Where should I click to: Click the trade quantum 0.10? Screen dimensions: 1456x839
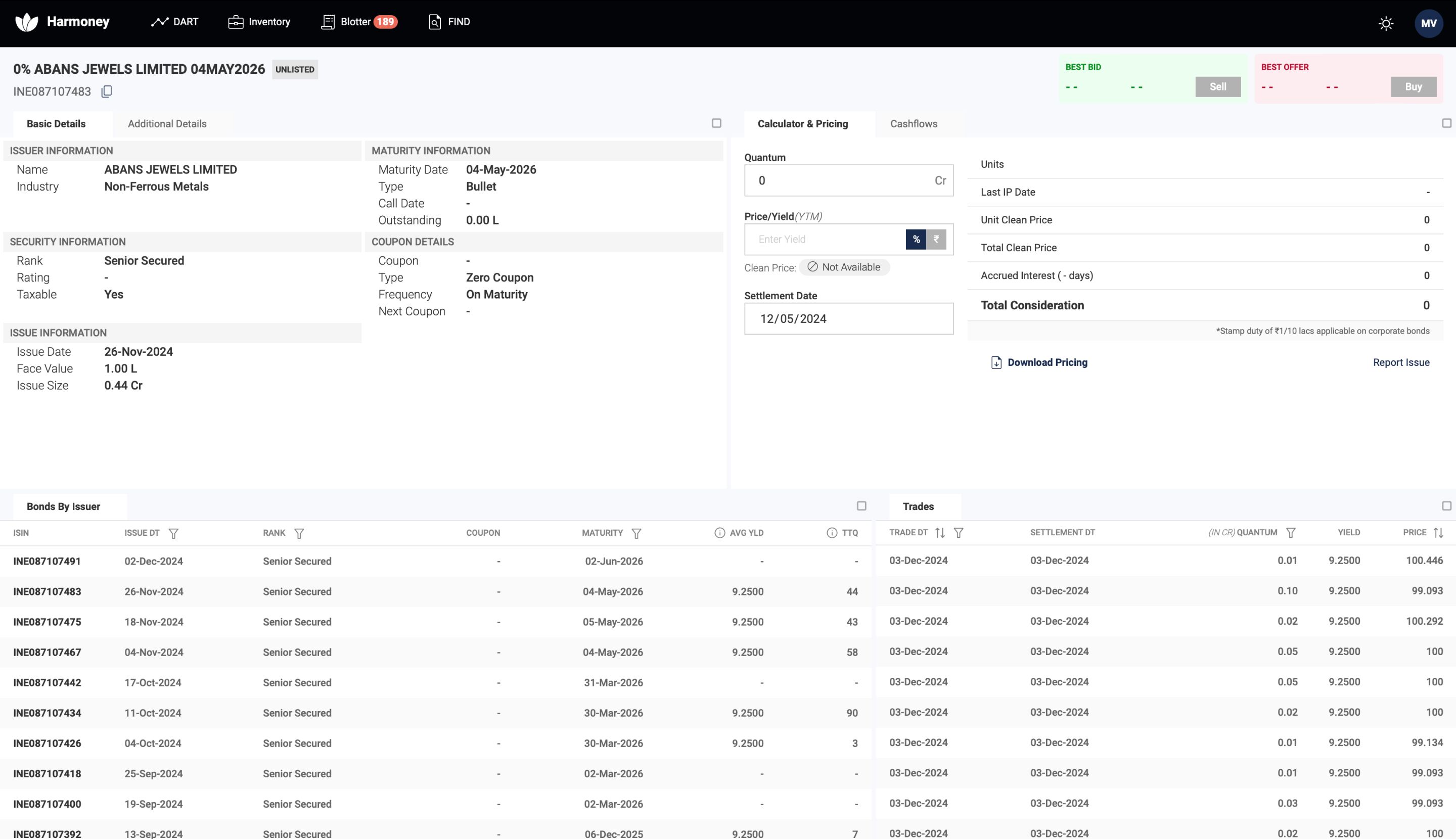tap(1287, 591)
